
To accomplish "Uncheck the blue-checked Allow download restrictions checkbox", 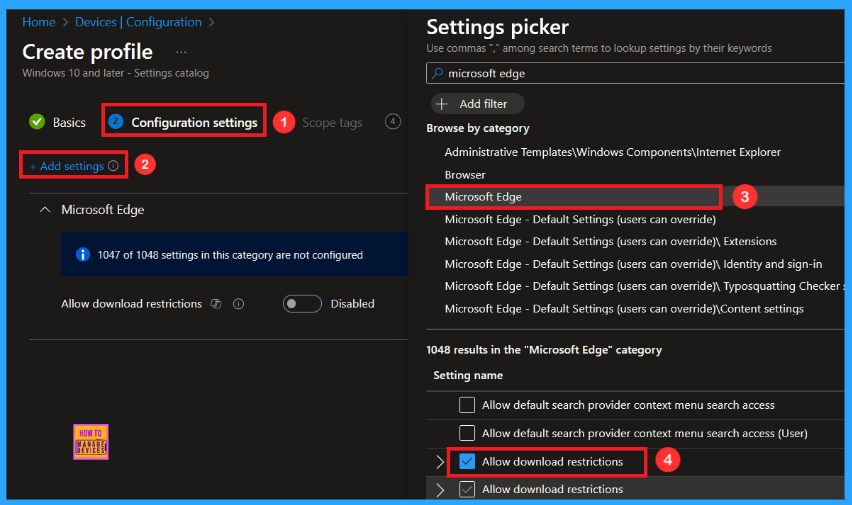I will coord(467,462).
